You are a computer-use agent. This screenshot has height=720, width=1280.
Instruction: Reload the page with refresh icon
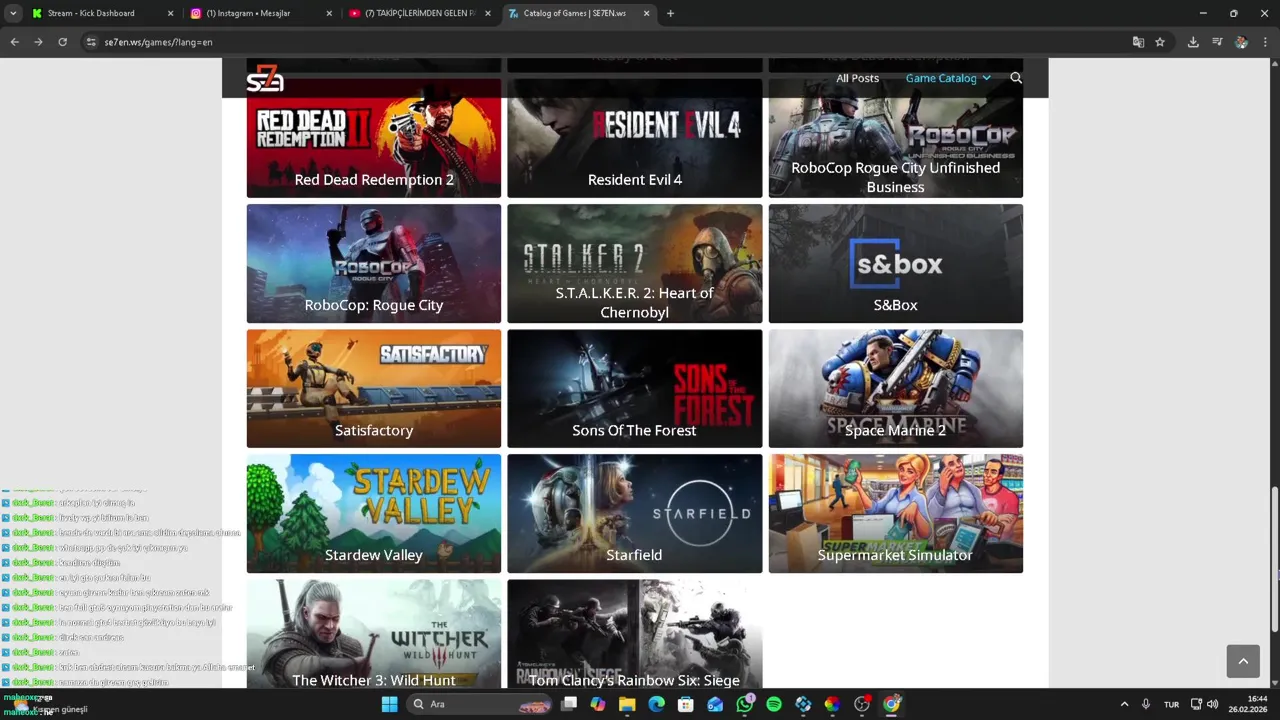click(x=62, y=42)
